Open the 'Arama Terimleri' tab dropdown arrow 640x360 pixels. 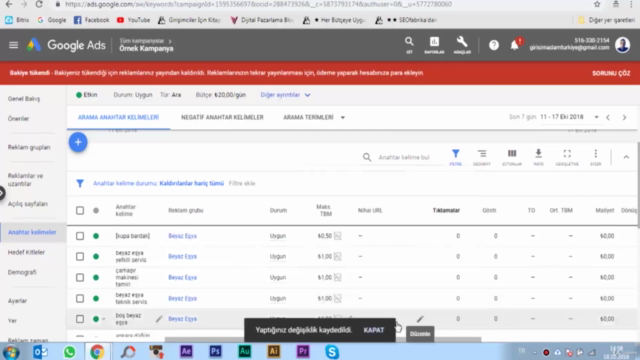click(x=343, y=118)
